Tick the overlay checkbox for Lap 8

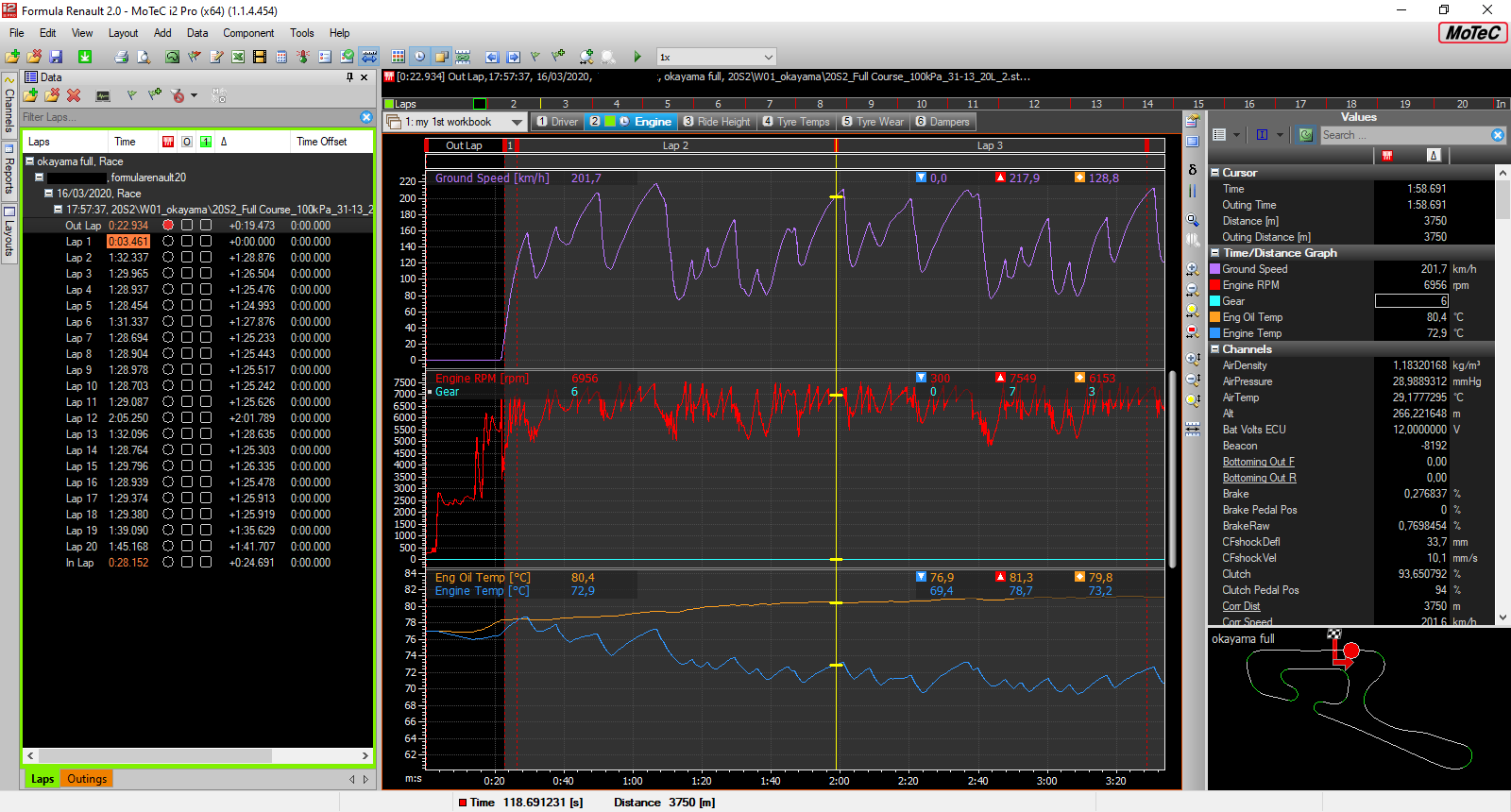[x=187, y=354]
